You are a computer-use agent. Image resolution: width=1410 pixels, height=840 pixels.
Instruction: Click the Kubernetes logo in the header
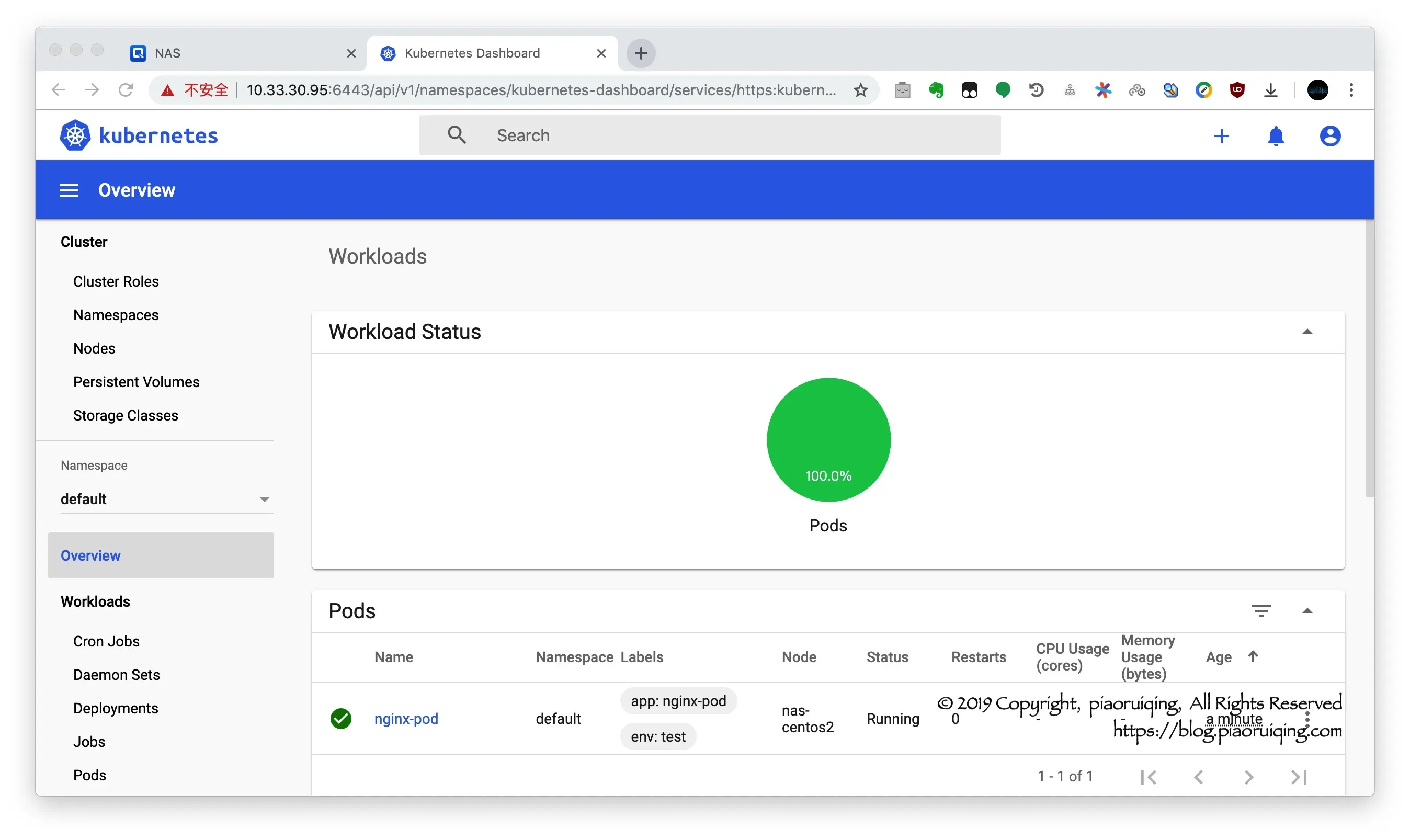point(75,135)
